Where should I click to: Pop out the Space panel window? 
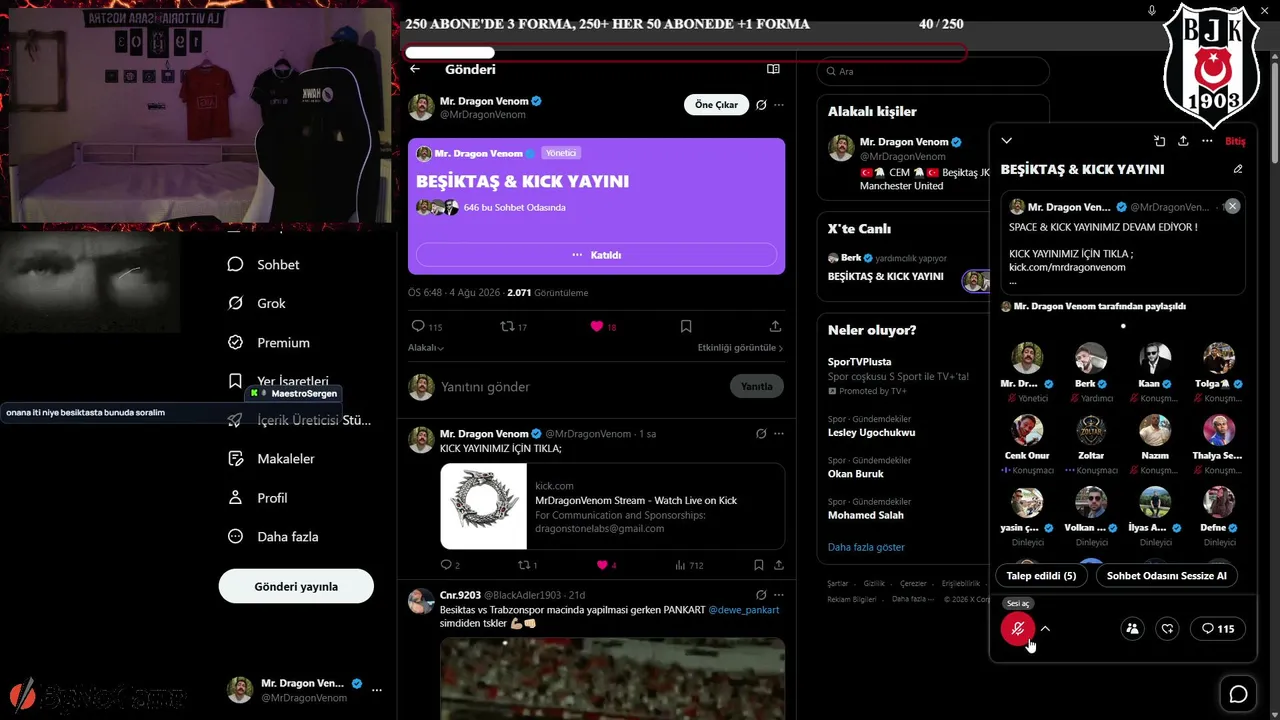point(1159,141)
